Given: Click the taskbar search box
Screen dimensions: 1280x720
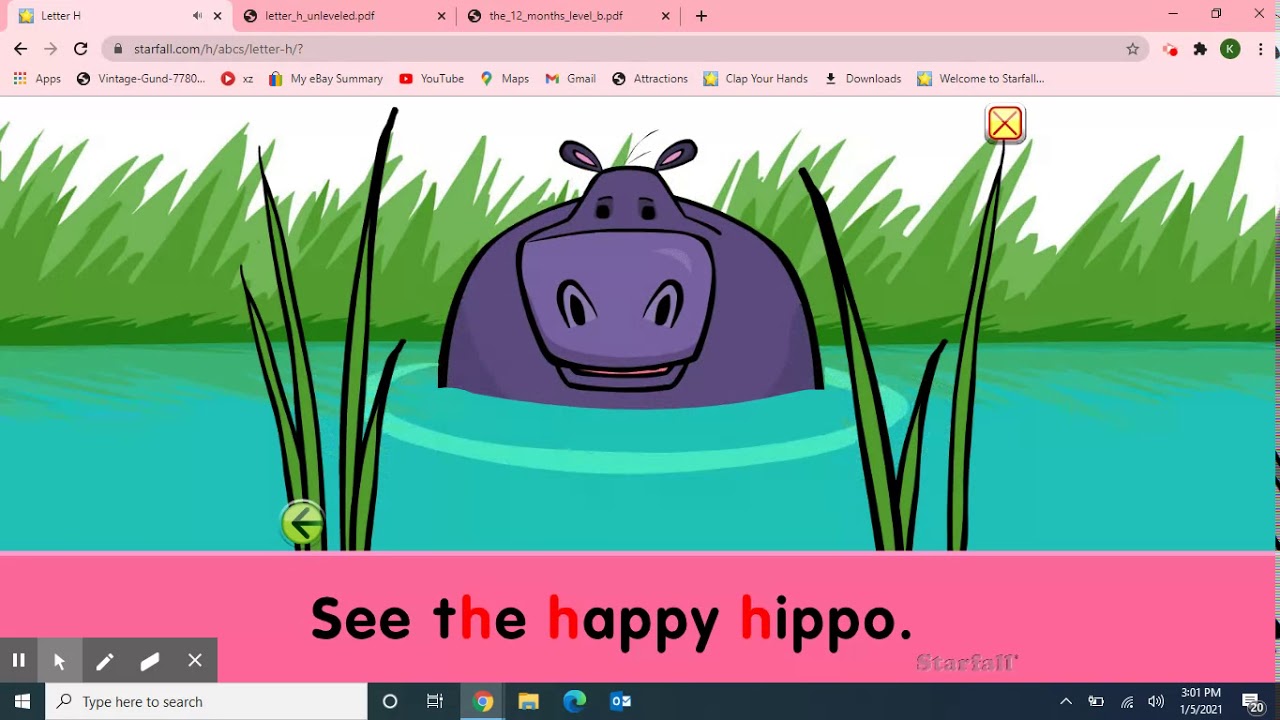Looking at the screenshot, I should tap(207, 701).
